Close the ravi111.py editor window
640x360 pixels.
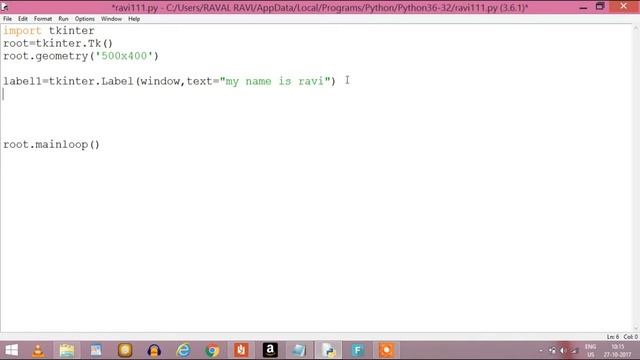pos(624,7)
